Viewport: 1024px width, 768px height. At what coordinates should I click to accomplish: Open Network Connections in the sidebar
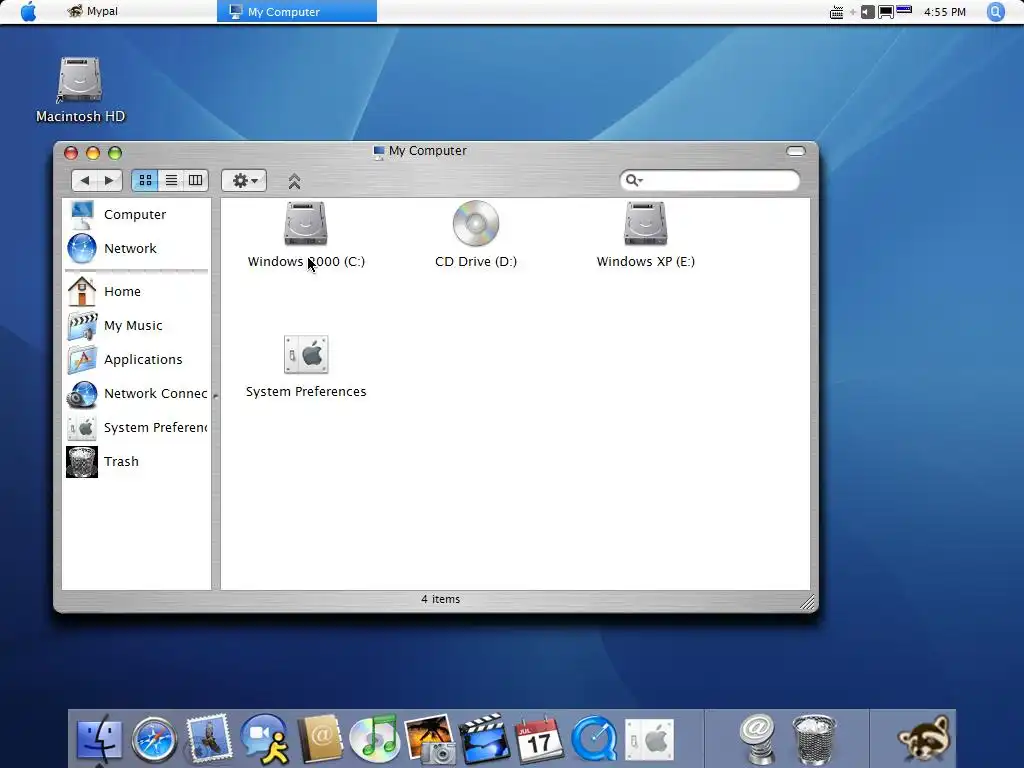coord(136,393)
